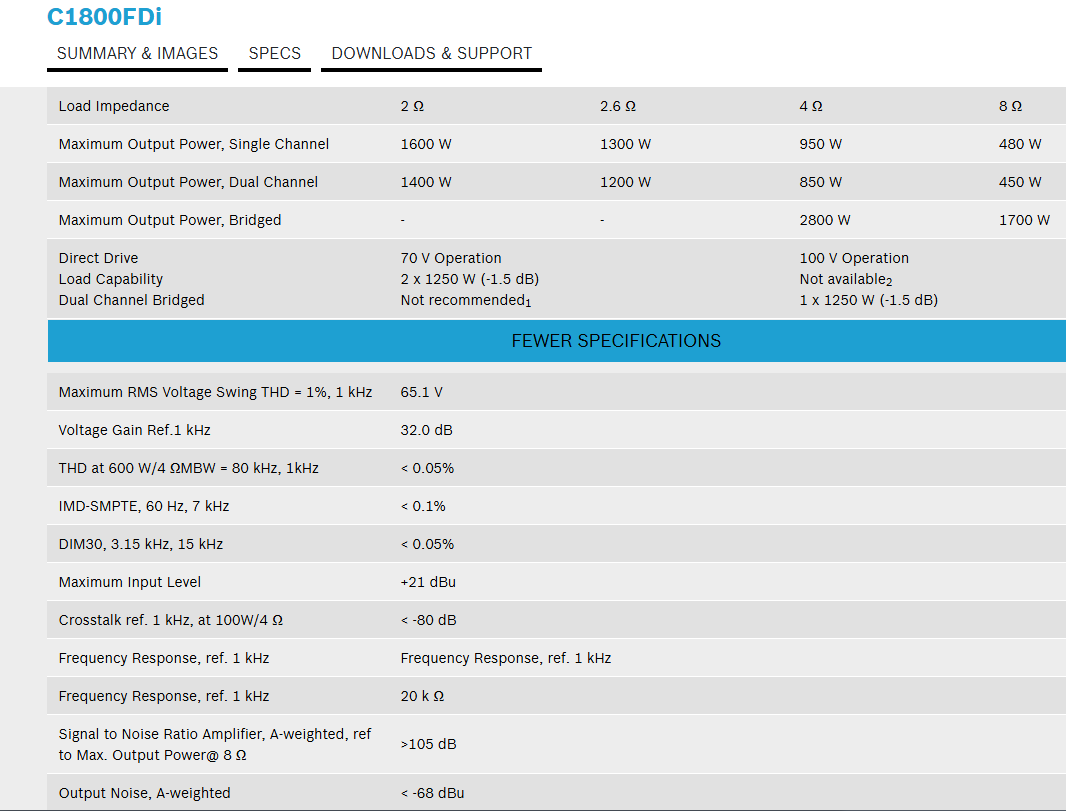
Task: Select the '32.0 dB' gain value
Action: tap(426, 430)
